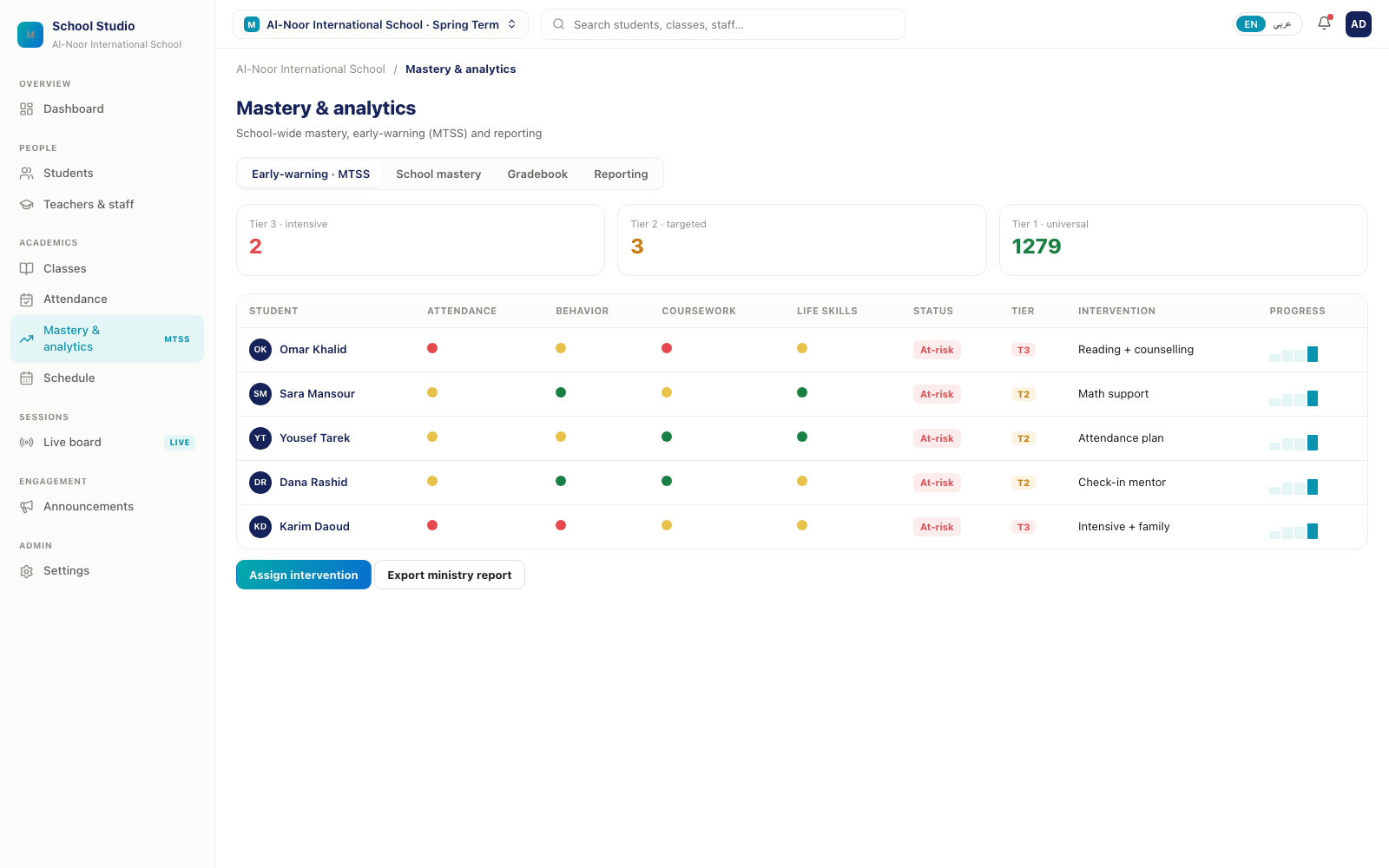
Task: Click 'Math support' intervention text
Action: pyautogui.click(x=1113, y=394)
